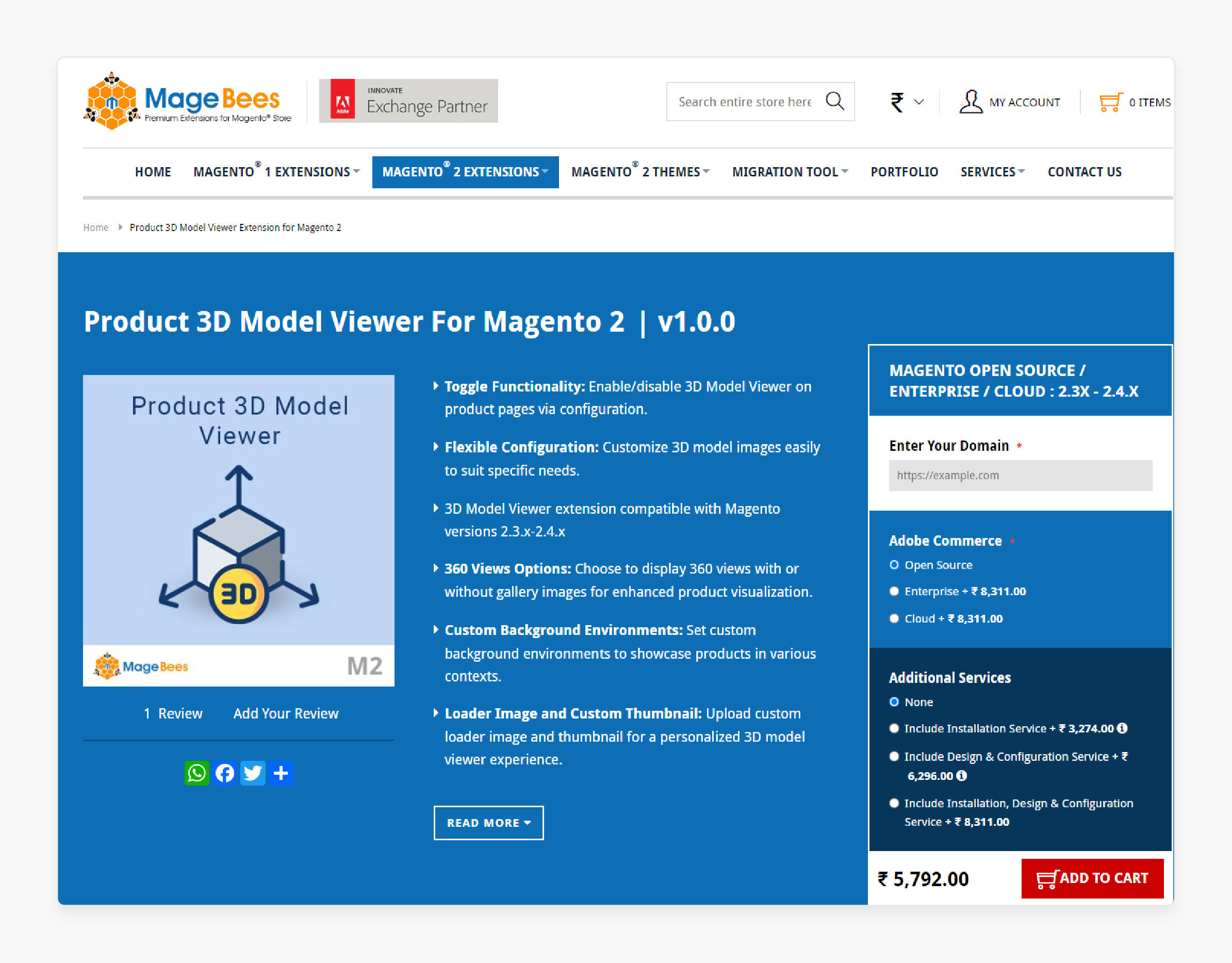The image size is (1232, 963).
Task: Click info icon beside Installation Service price
Action: pos(1123,728)
